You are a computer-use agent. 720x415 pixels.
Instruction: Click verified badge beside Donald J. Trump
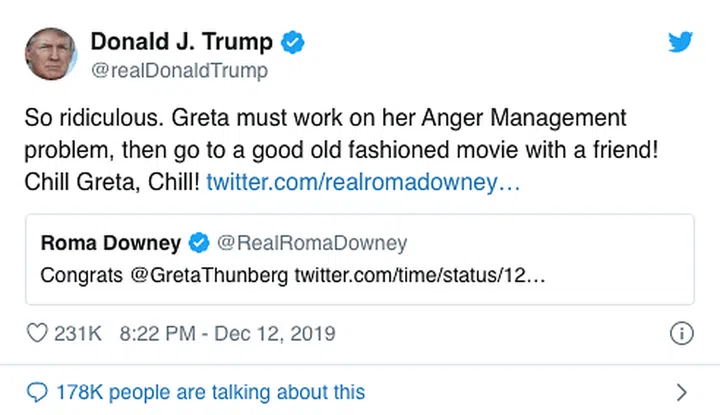293,42
